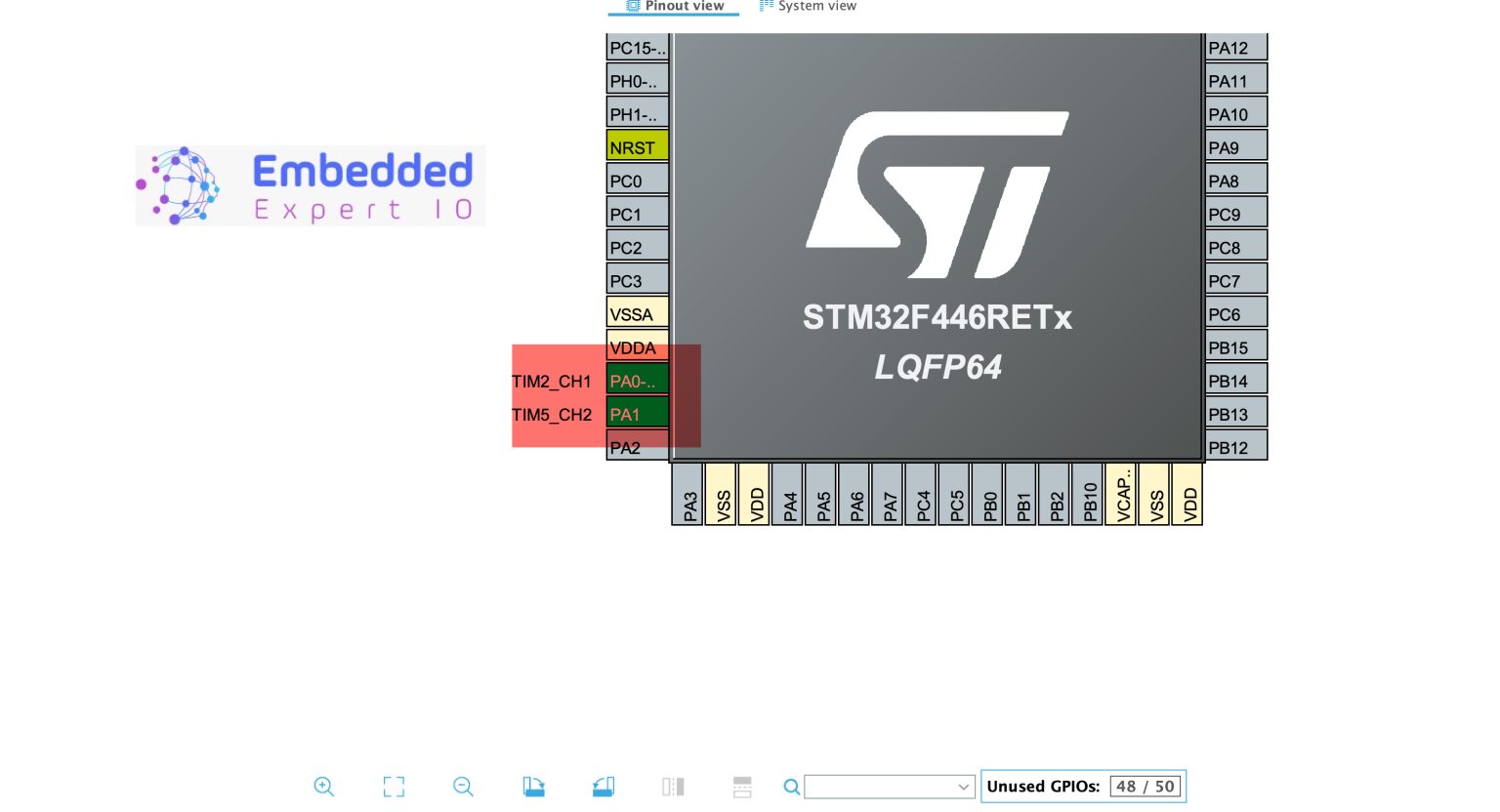
Task: Select the Zoom Out tool
Action: tap(463, 787)
